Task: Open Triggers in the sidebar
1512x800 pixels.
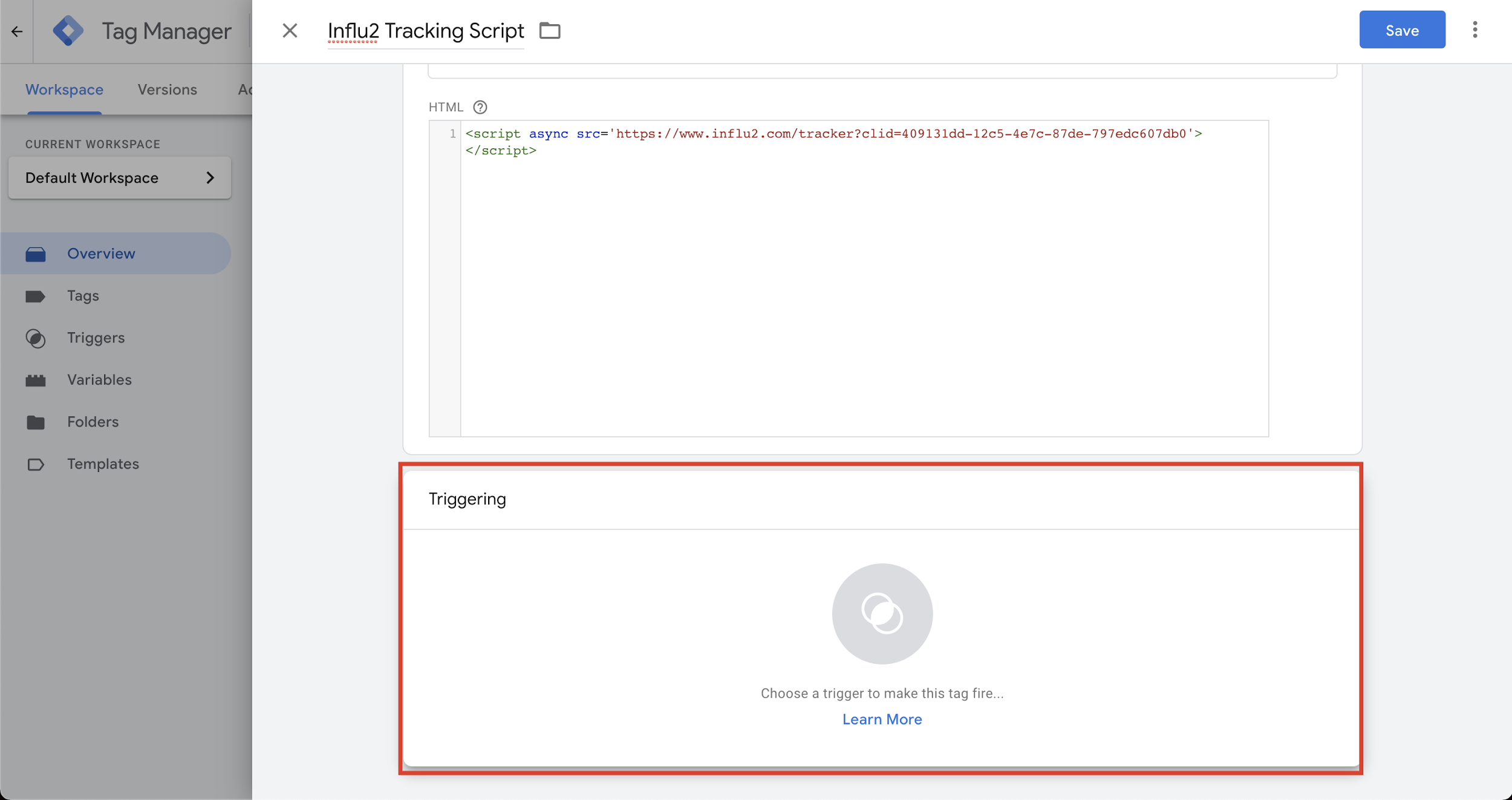Action: pos(96,338)
